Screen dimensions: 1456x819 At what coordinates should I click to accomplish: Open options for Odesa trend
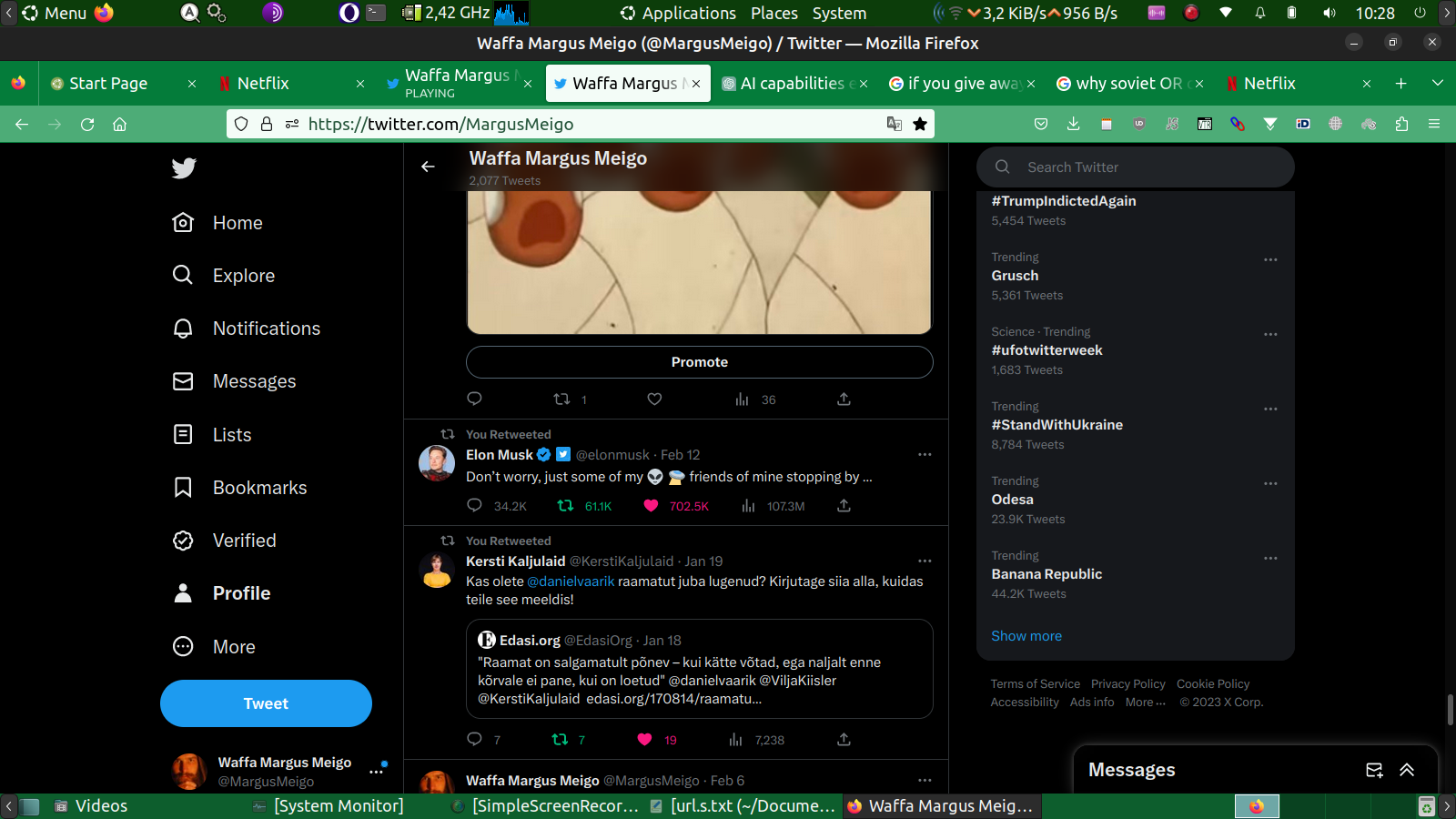[1270, 483]
